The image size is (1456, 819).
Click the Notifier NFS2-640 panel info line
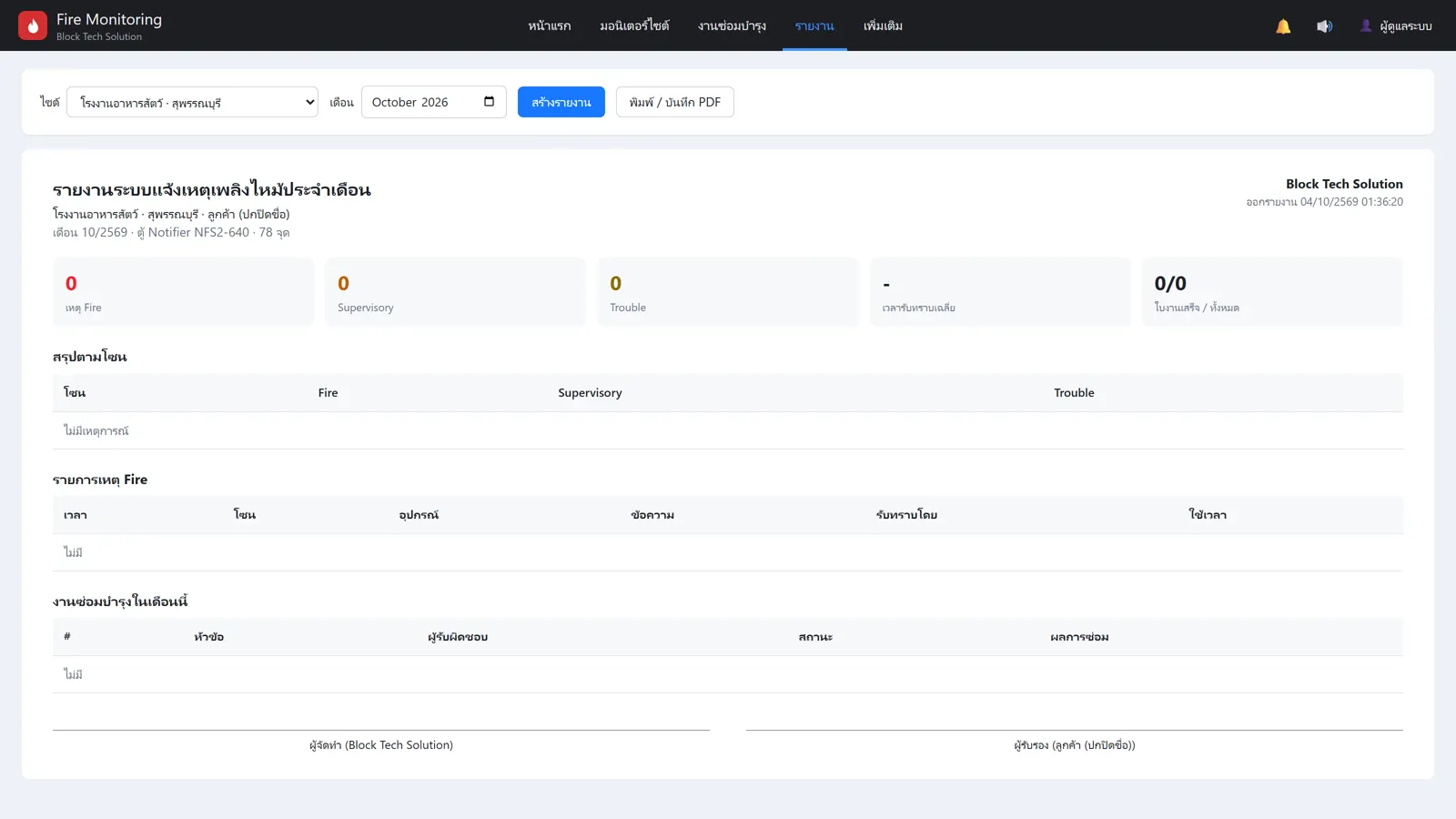coord(171,232)
